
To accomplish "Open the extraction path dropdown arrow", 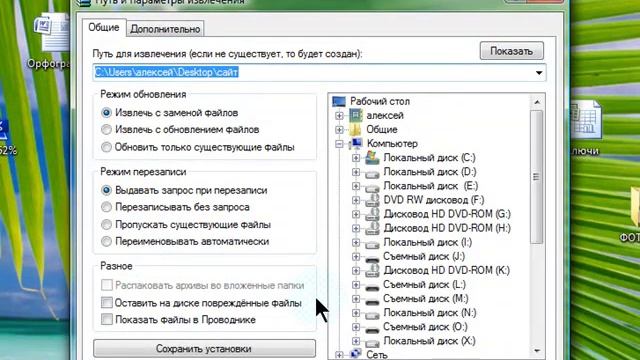I will 539,73.
